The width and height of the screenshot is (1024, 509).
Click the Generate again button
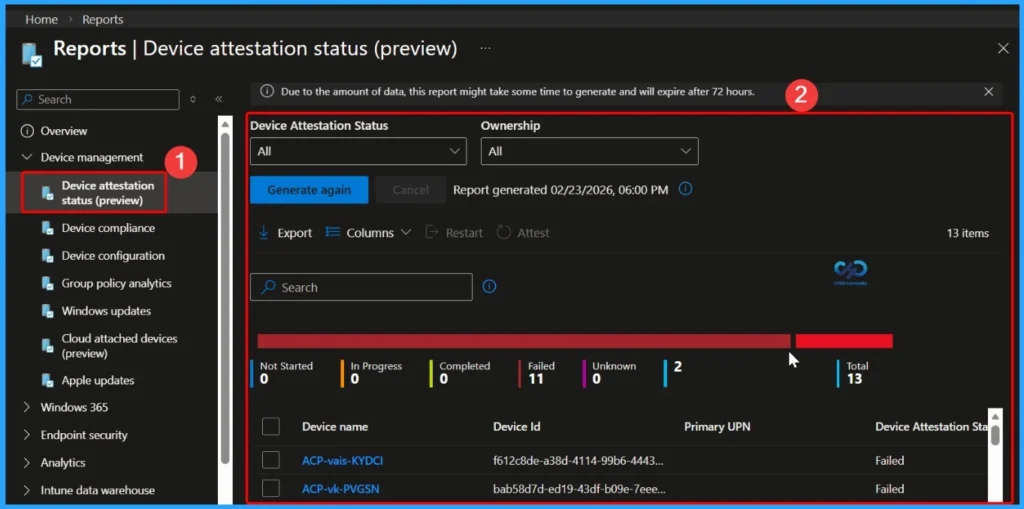click(309, 190)
